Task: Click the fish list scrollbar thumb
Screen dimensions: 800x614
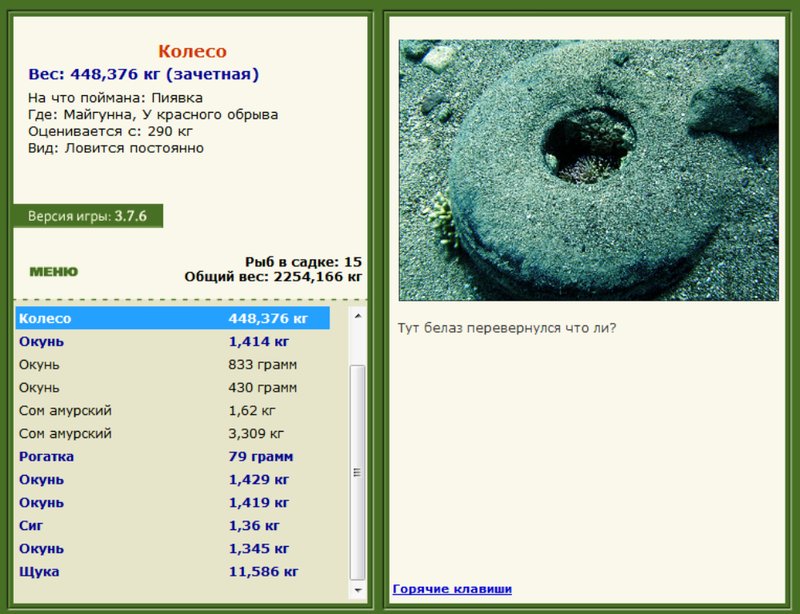Action: [x=358, y=473]
